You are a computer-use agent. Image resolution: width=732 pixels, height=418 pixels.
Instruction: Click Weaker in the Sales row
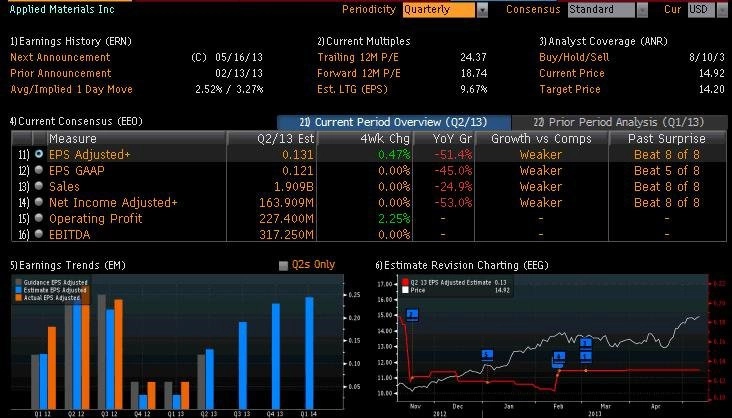(x=541, y=186)
